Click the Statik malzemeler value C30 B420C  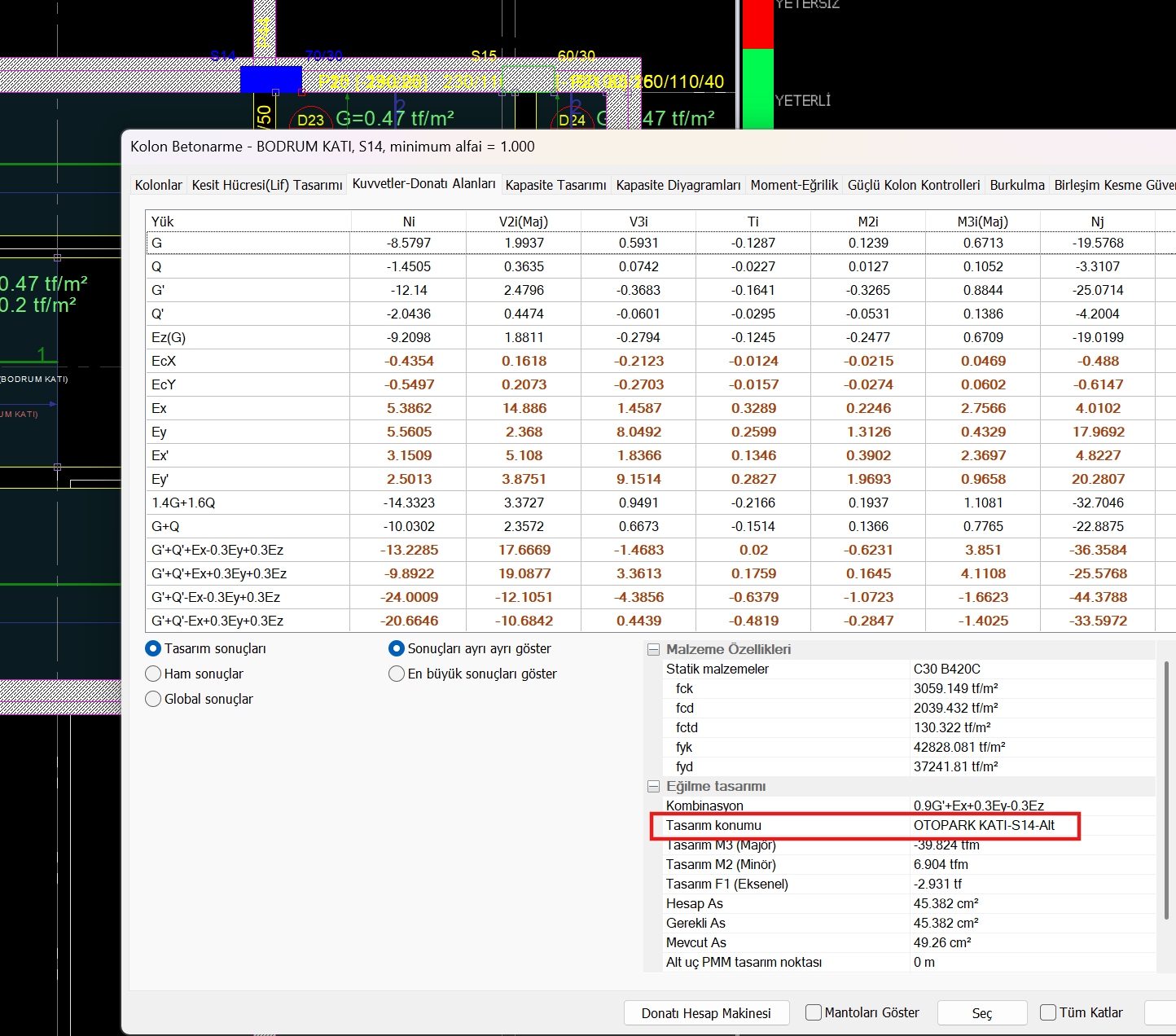pyautogui.click(x=946, y=669)
